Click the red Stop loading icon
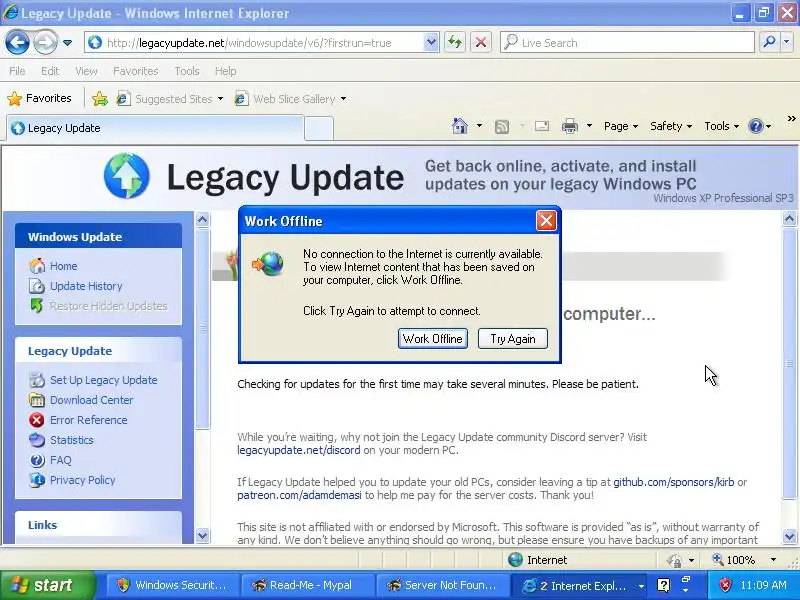The image size is (800, 600). pyautogui.click(x=481, y=43)
